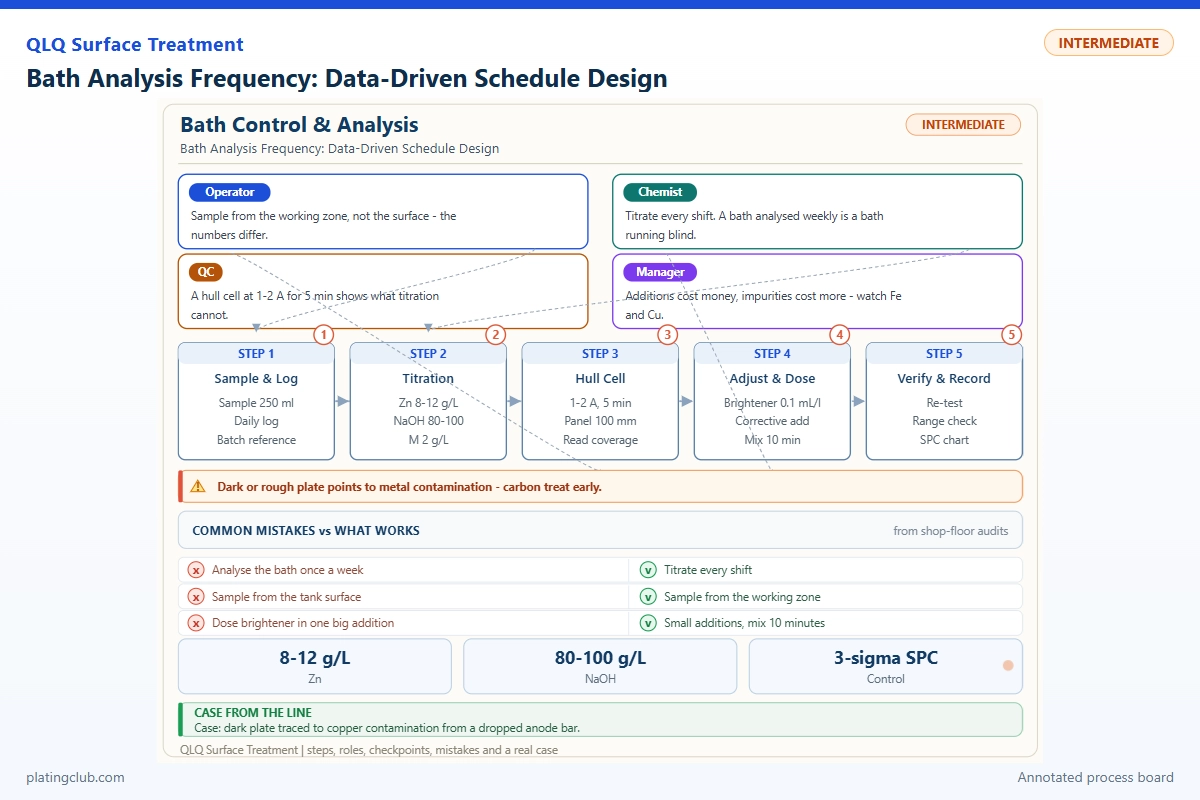The height and width of the screenshot is (800, 1200).
Task: Click the '8-12 g/L' Zn stat card
Action: click(x=315, y=666)
